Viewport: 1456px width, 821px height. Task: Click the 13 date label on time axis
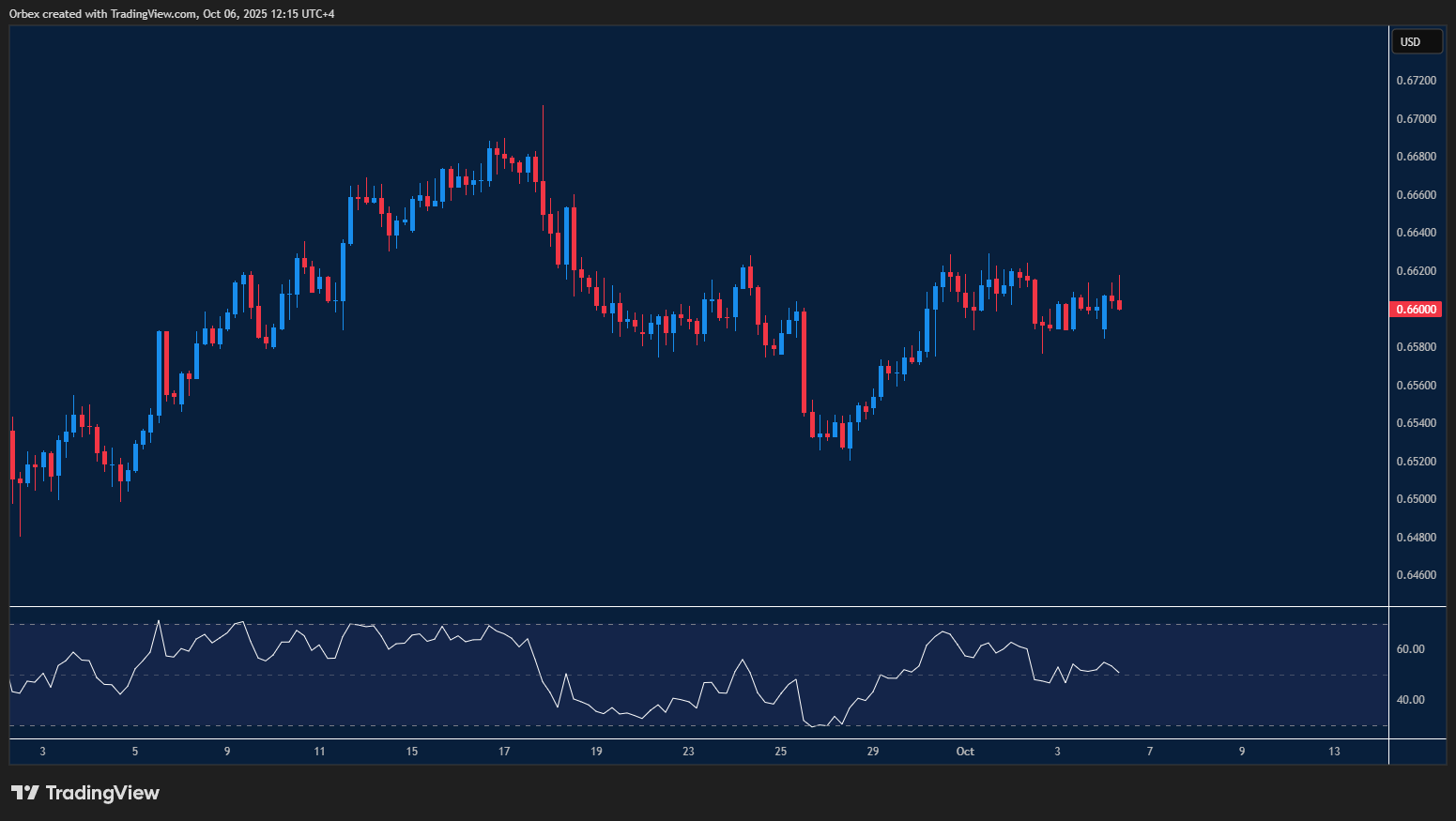click(x=1334, y=752)
